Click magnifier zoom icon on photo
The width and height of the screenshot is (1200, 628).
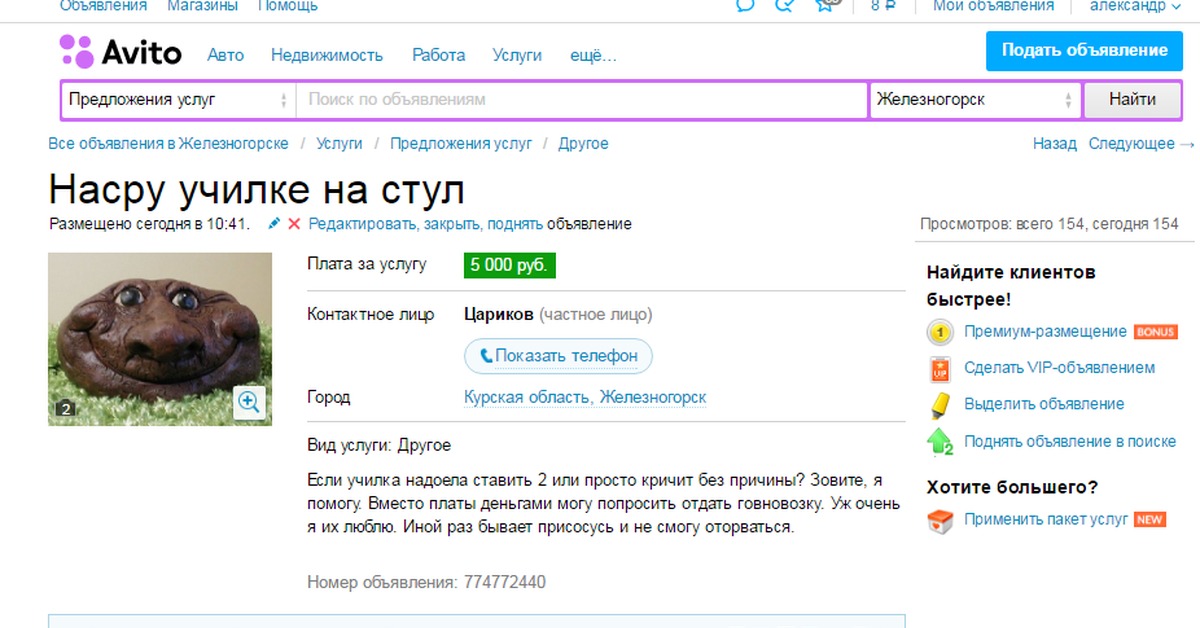click(249, 402)
